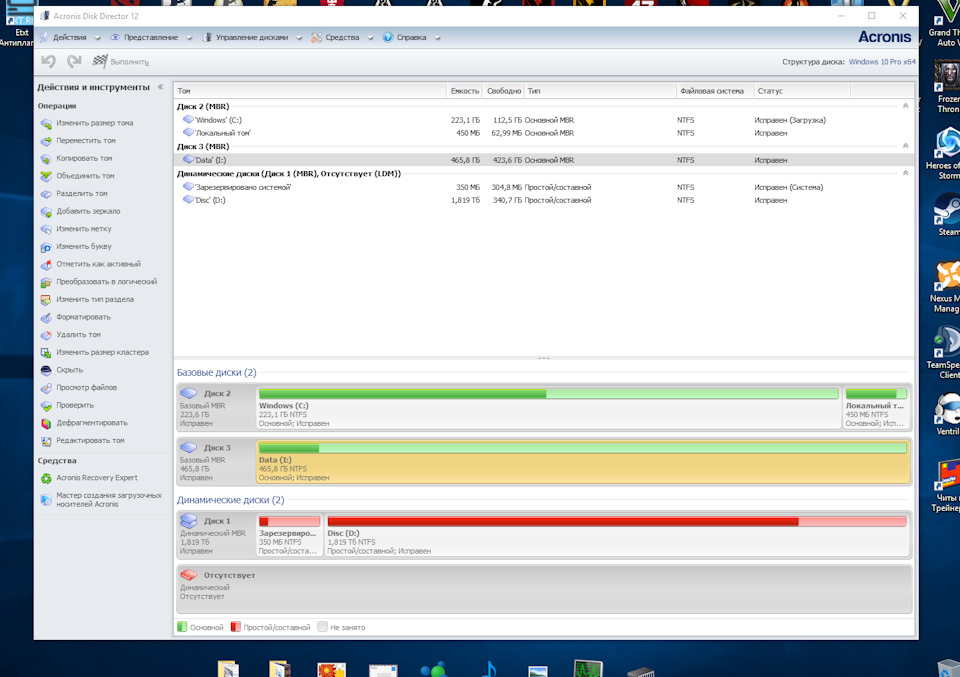The height and width of the screenshot is (677, 960).
Task: Choose Переместить том in operations
Action: coord(78,141)
